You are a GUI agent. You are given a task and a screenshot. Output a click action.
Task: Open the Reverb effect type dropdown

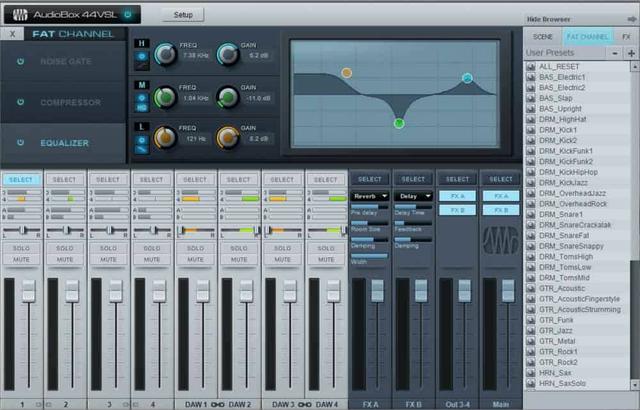370,196
